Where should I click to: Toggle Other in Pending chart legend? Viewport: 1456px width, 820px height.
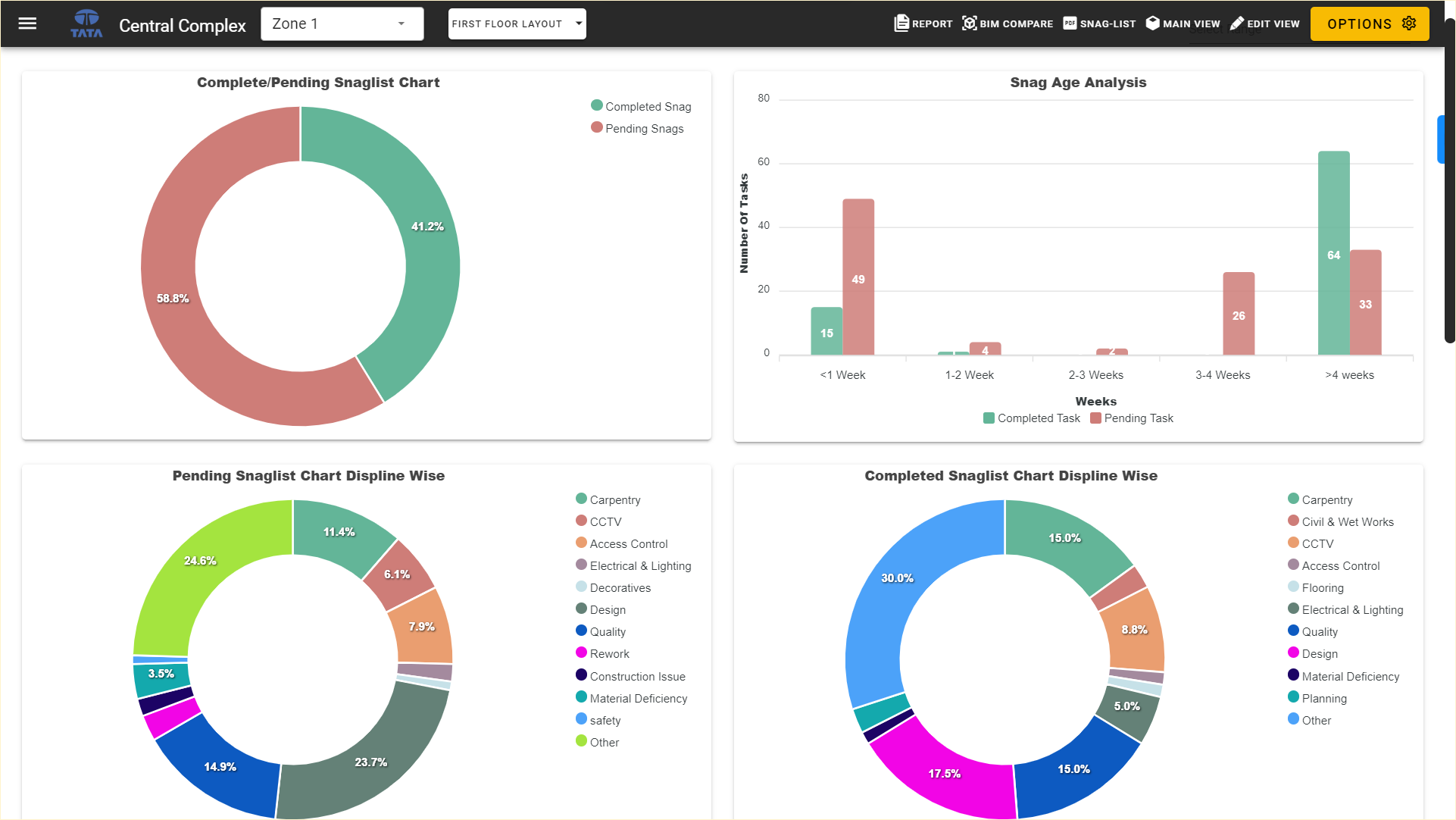point(597,742)
